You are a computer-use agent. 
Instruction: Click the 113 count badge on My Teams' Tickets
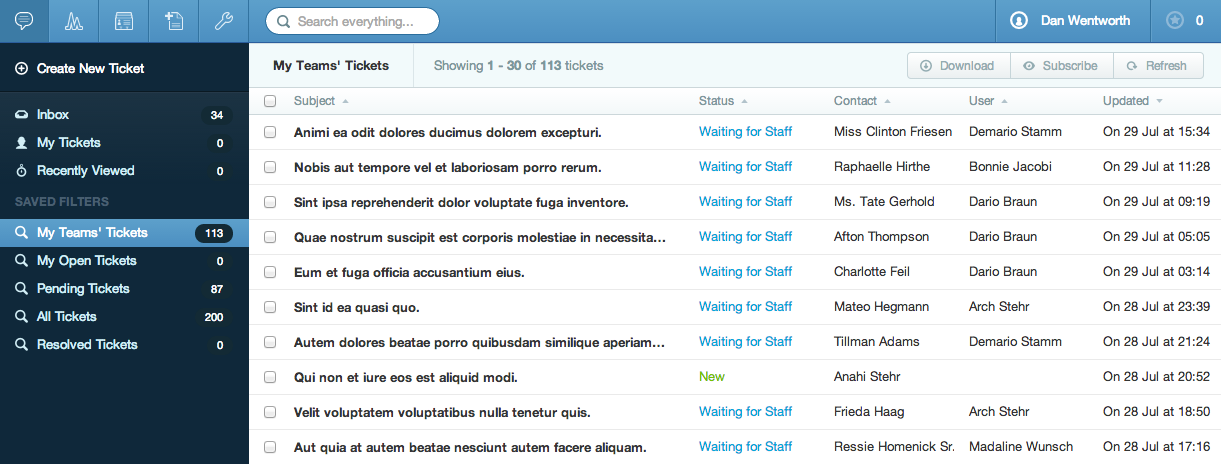coord(214,233)
